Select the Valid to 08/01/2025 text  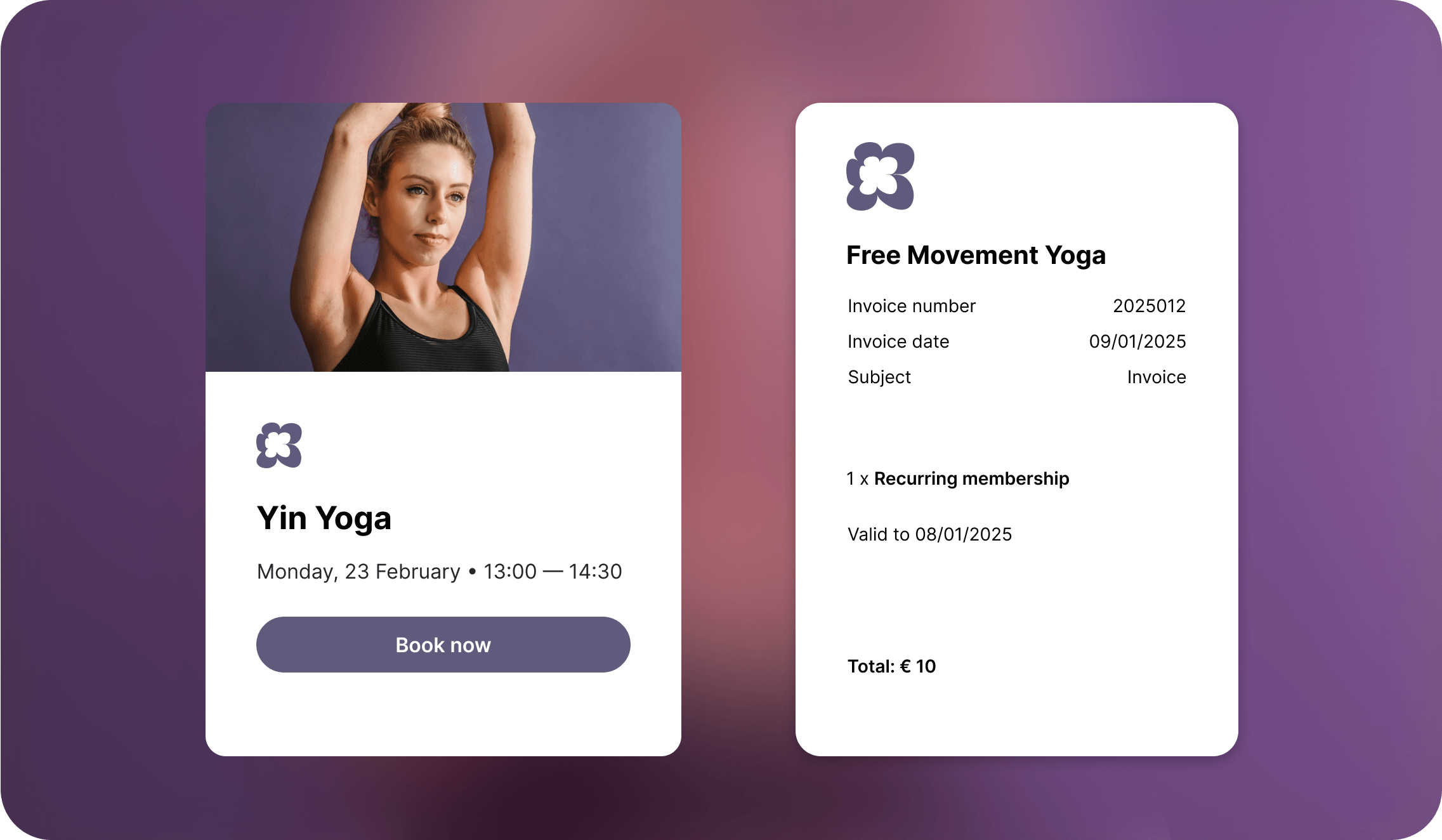(929, 534)
